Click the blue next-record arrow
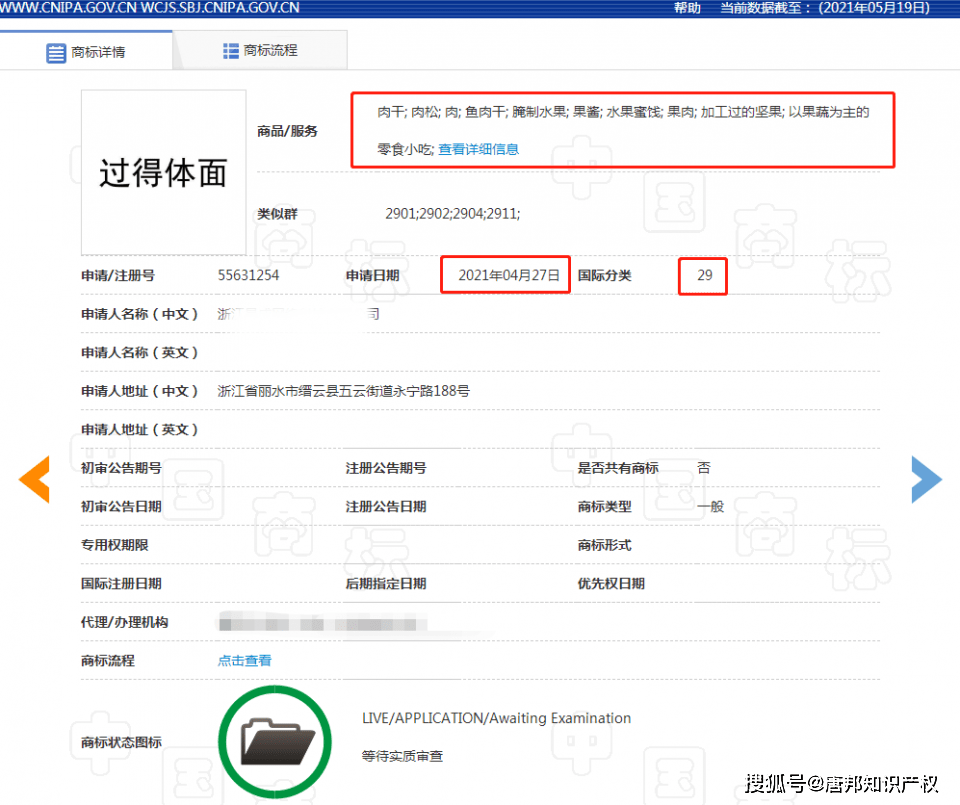The width and height of the screenshot is (960, 805). pos(925,479)
